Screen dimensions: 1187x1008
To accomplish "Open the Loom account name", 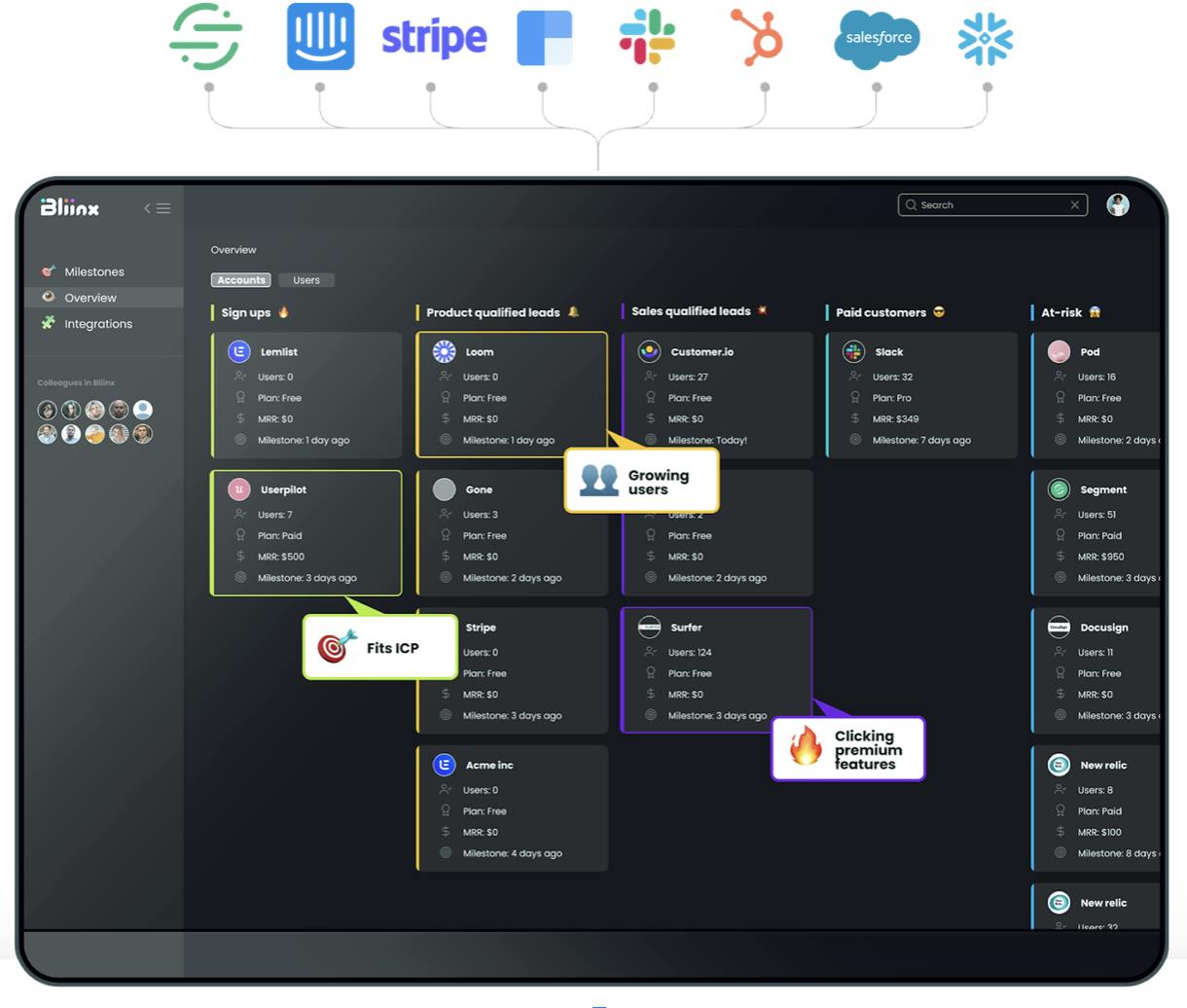I will [x=479, y=352].
